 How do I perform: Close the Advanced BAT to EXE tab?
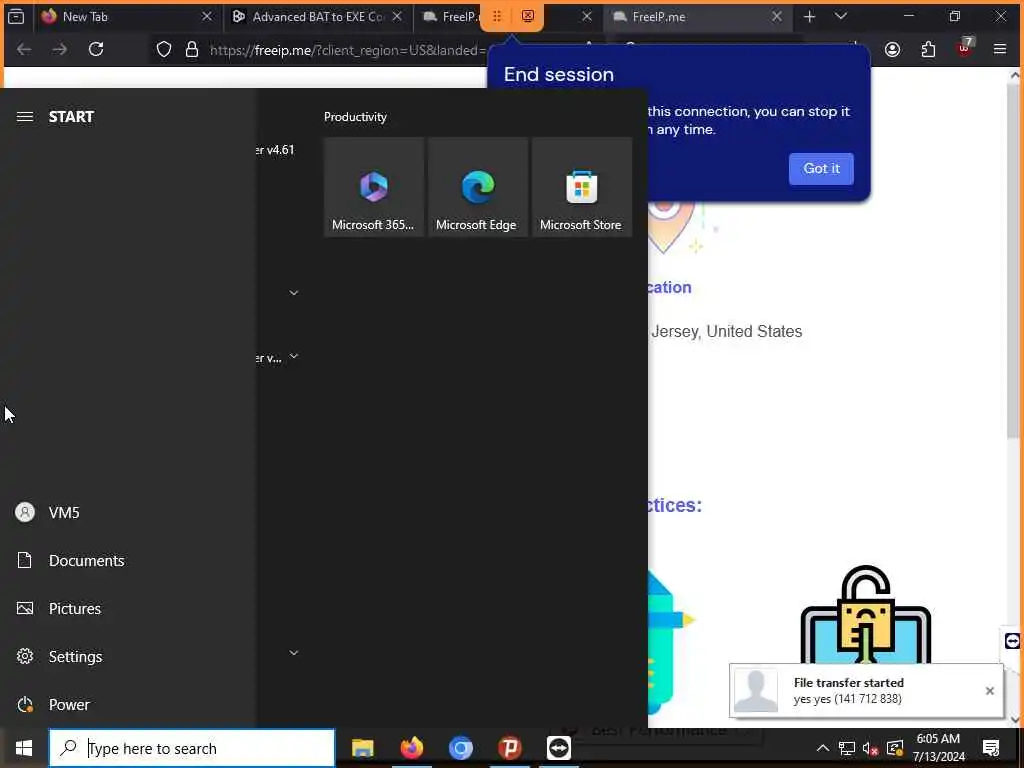[397, 16]
